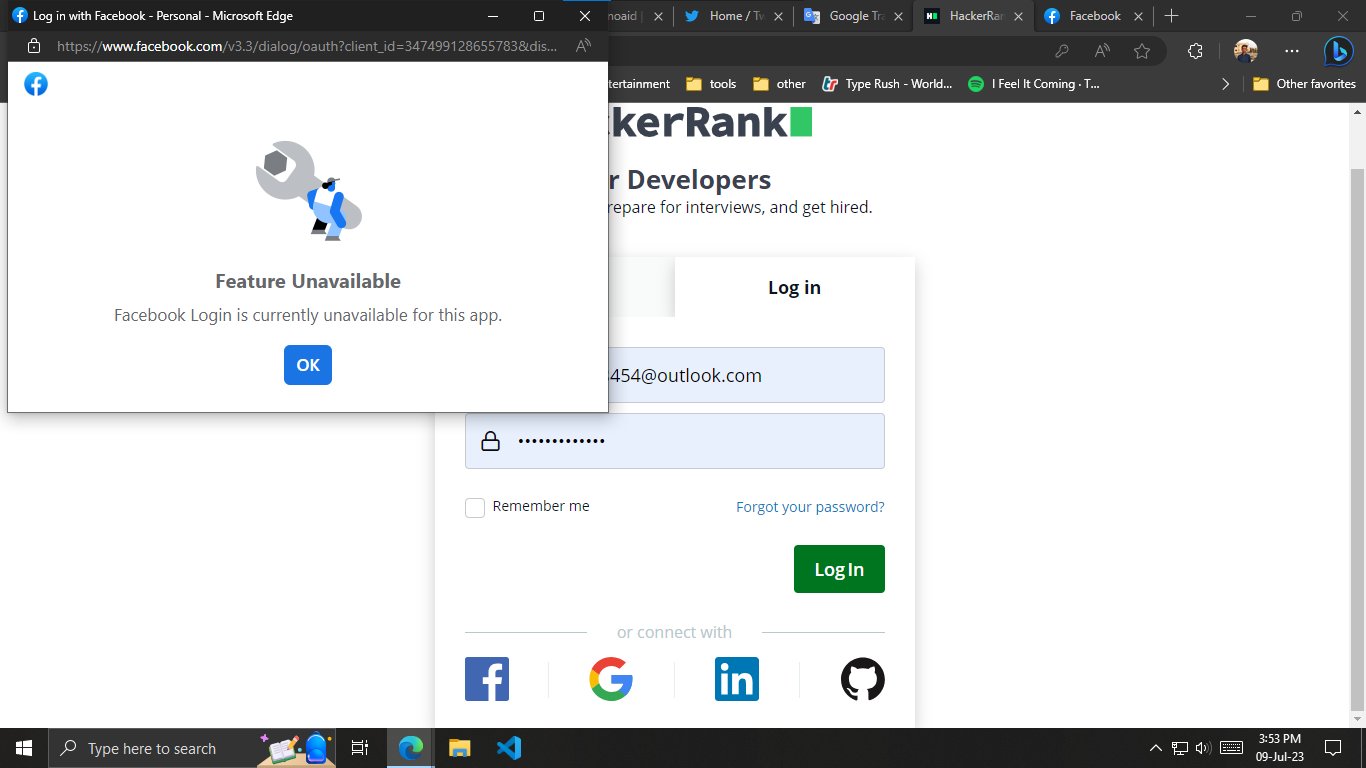Connect with Google on HackerRank

coord(611,679)
